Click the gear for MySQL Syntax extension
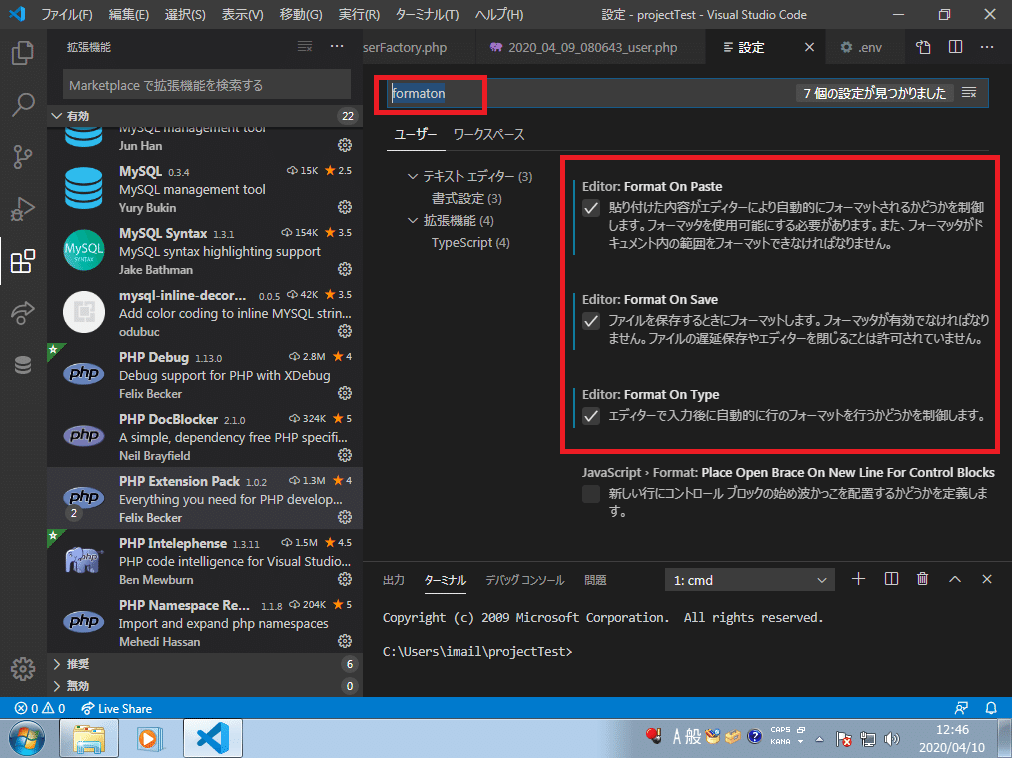Viewport: 1012px width, 758px height. click(345, 269)
